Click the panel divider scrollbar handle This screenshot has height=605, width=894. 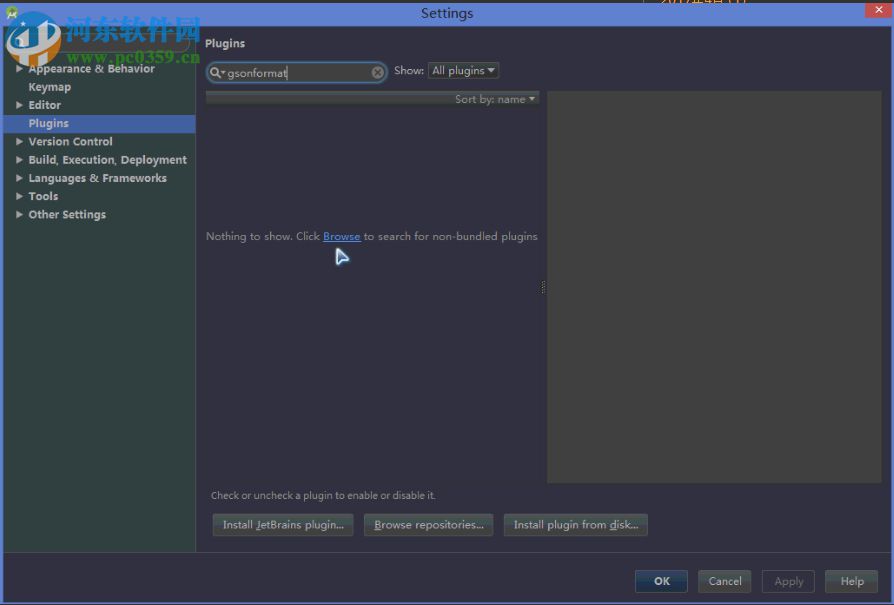point(543,287)
